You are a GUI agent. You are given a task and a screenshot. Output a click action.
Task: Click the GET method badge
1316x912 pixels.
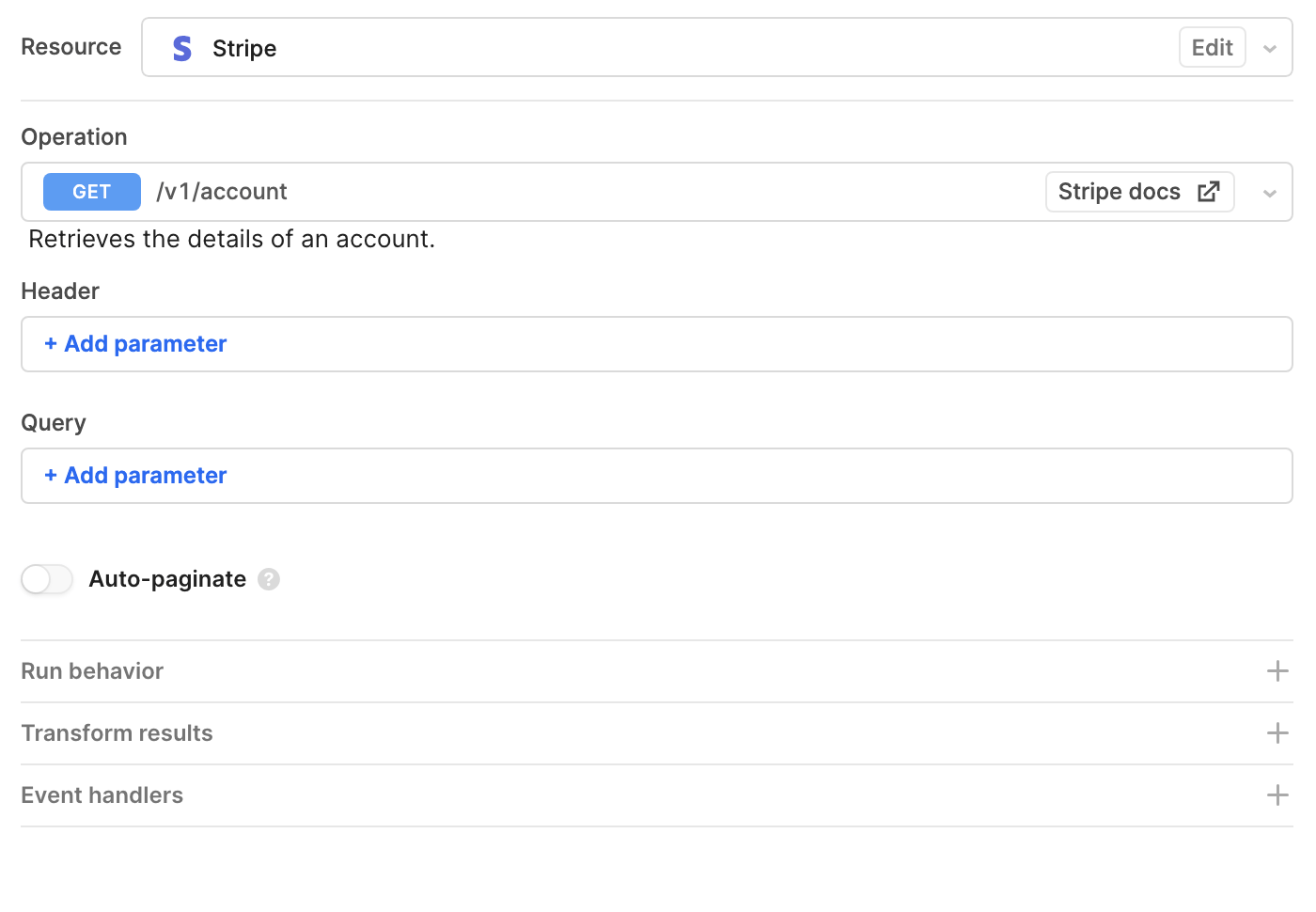92,192
